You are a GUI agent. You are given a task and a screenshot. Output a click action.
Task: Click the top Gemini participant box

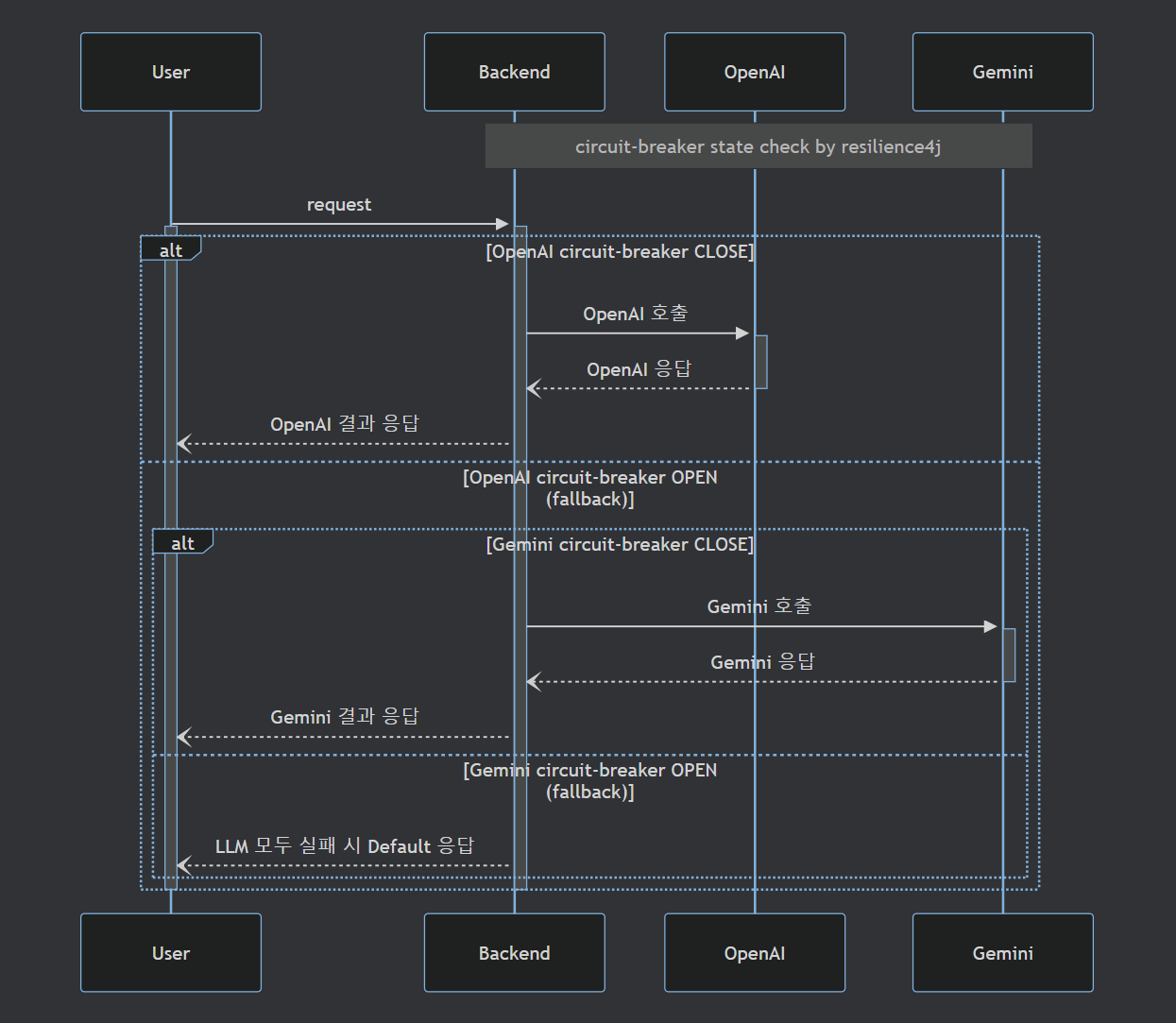(x=1003, y=72)
